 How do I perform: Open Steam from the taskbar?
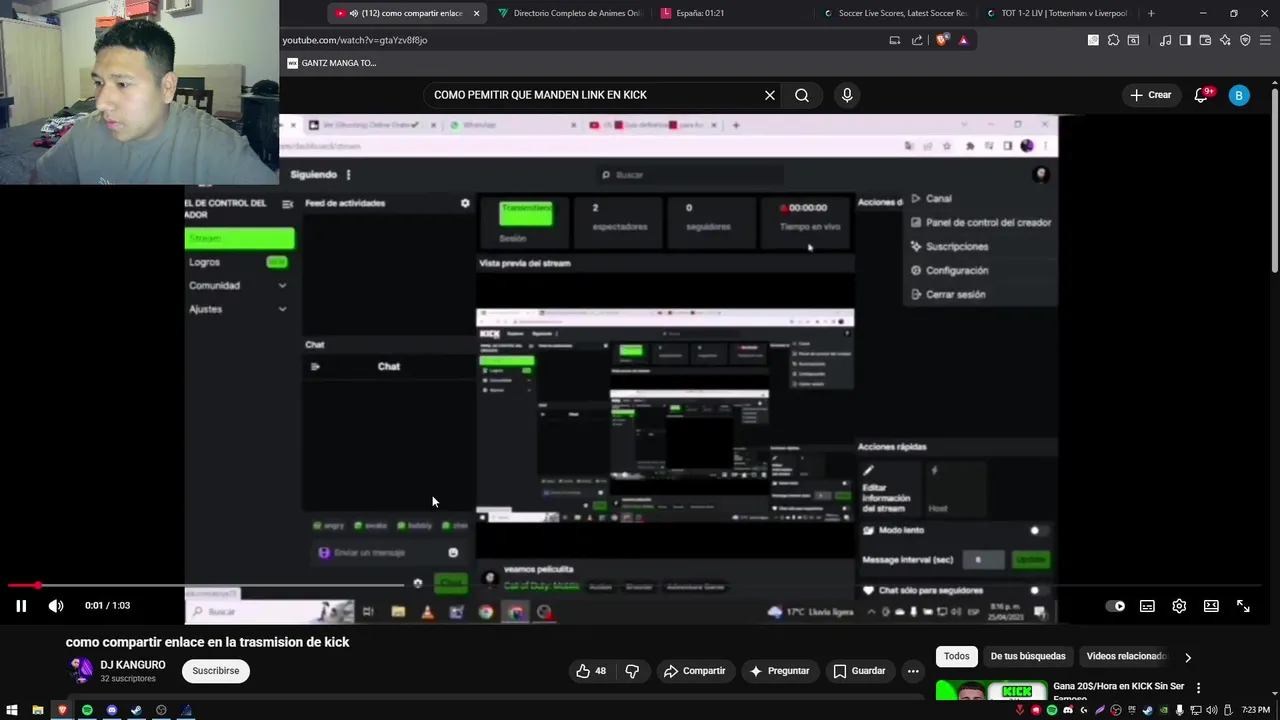point(137,711)
